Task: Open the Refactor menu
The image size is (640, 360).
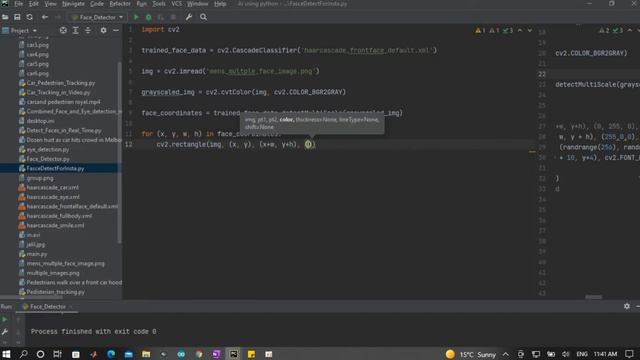Action: point(120,4)
